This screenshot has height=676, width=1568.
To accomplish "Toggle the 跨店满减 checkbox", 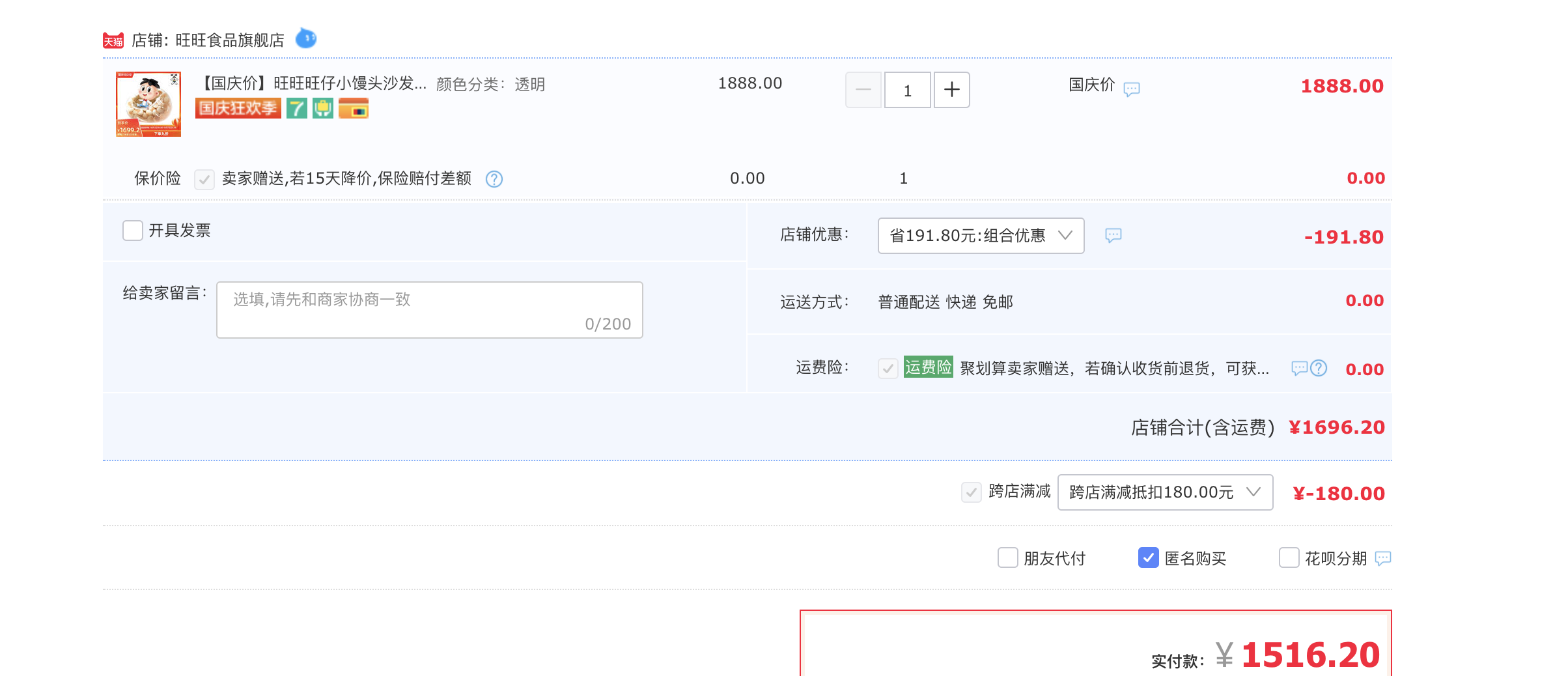I will pos(972,492).
